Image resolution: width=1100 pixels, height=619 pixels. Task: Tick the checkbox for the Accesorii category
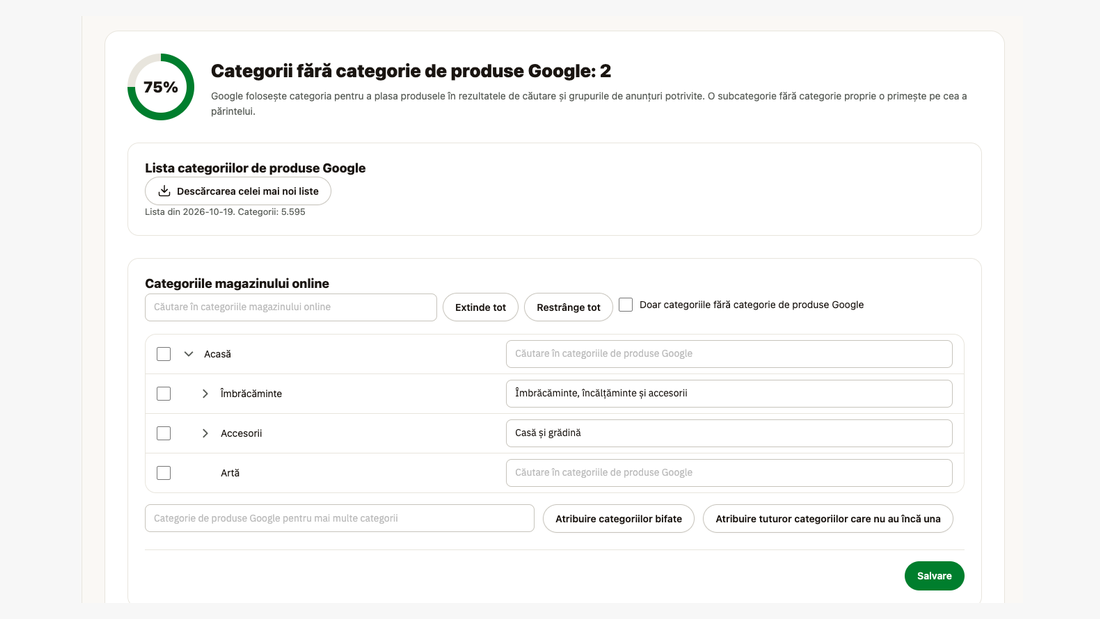point(163,433)
